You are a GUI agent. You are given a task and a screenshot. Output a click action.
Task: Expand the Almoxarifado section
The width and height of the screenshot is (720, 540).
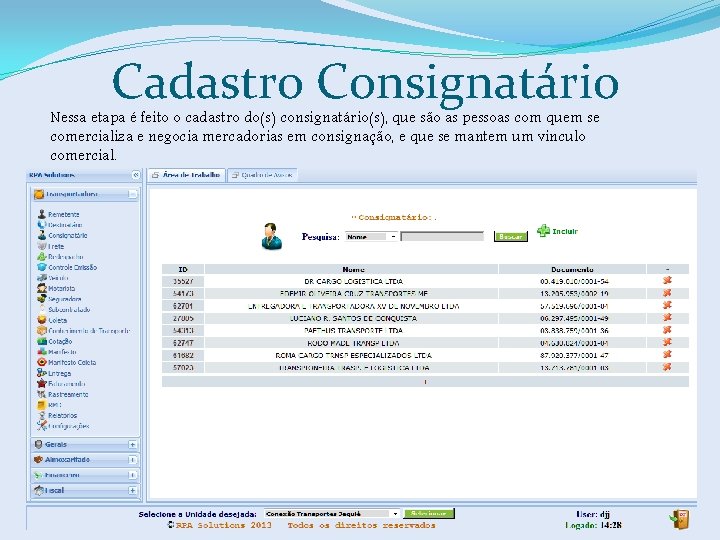pos(132,460)
